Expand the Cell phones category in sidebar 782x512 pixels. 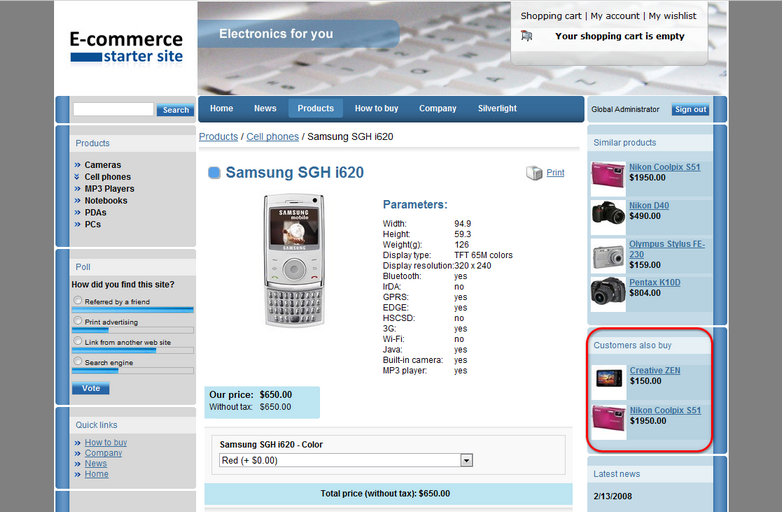(x=107, y=177)
